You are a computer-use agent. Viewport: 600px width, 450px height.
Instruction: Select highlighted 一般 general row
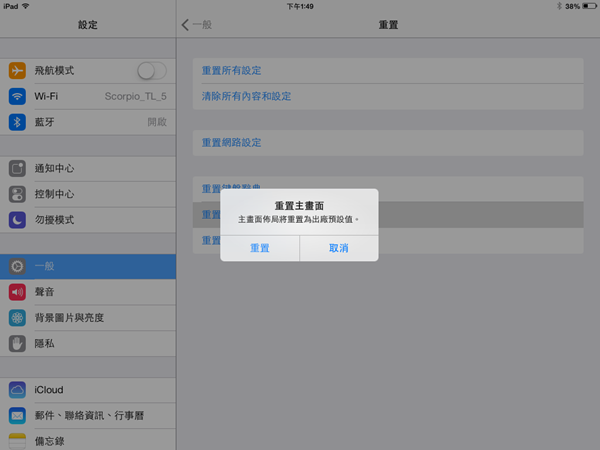(88, 266)
